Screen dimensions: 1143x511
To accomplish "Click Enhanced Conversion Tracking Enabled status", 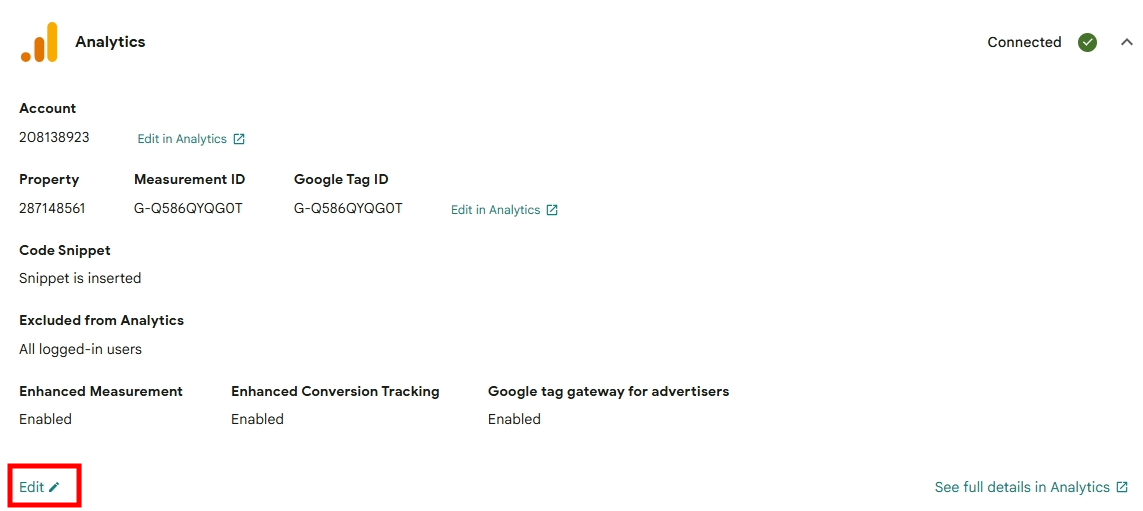I will point(257,419).
